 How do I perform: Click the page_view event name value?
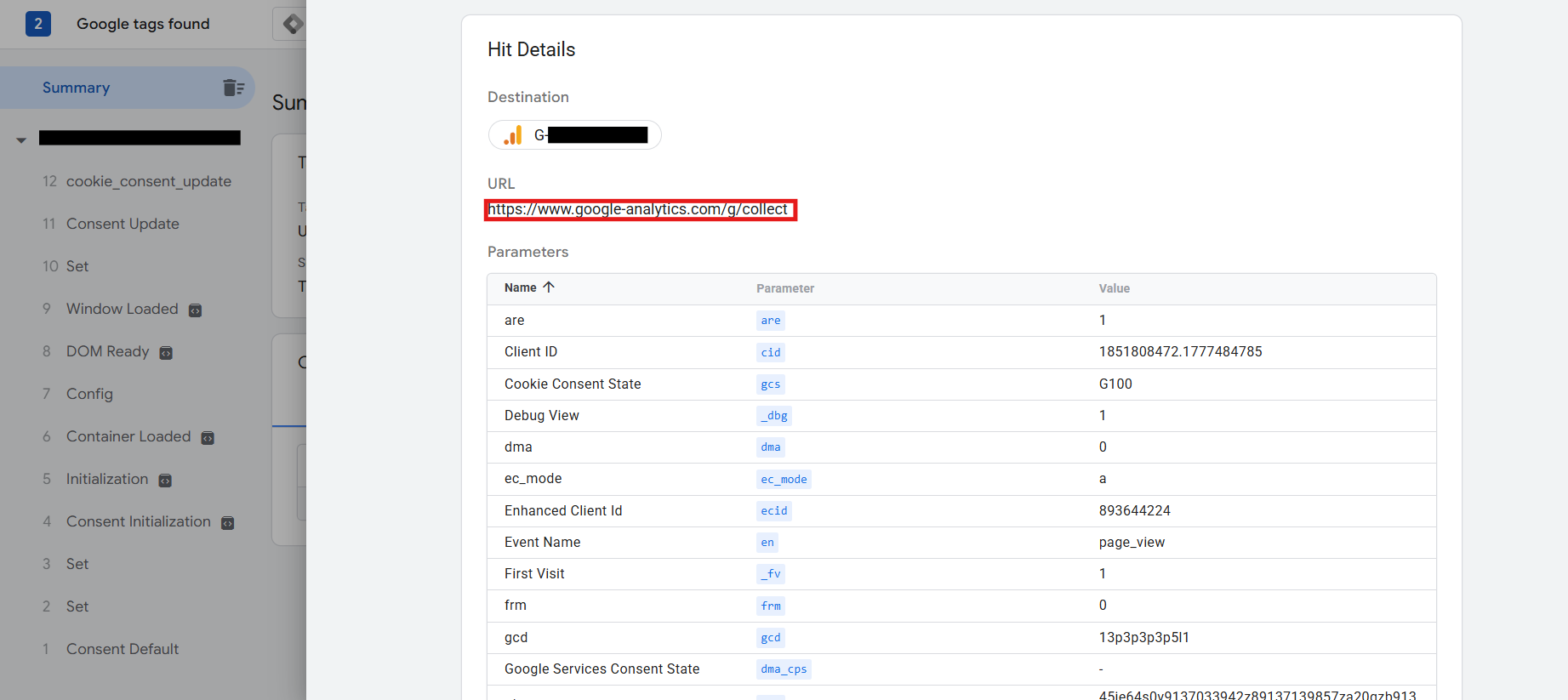pyautogui.click(x=1132, y=543)
